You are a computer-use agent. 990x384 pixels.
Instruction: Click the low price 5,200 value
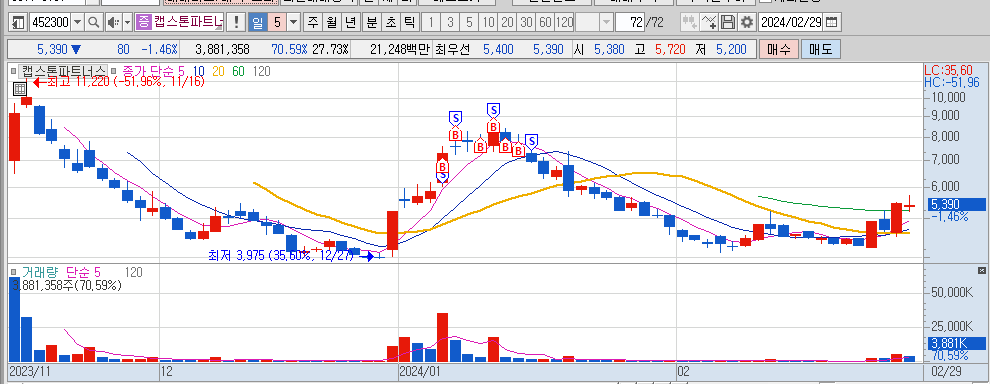click(x=731, y=49)
